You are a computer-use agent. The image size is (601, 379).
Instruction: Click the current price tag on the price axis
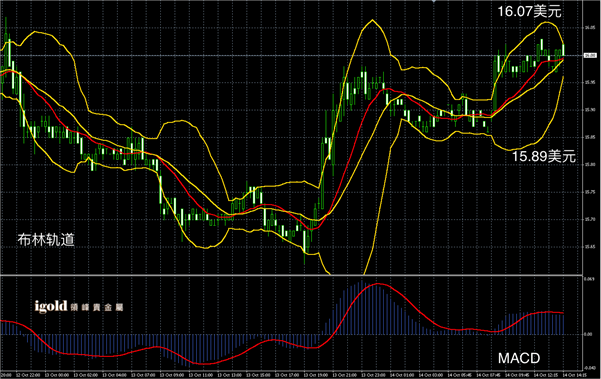590,56
